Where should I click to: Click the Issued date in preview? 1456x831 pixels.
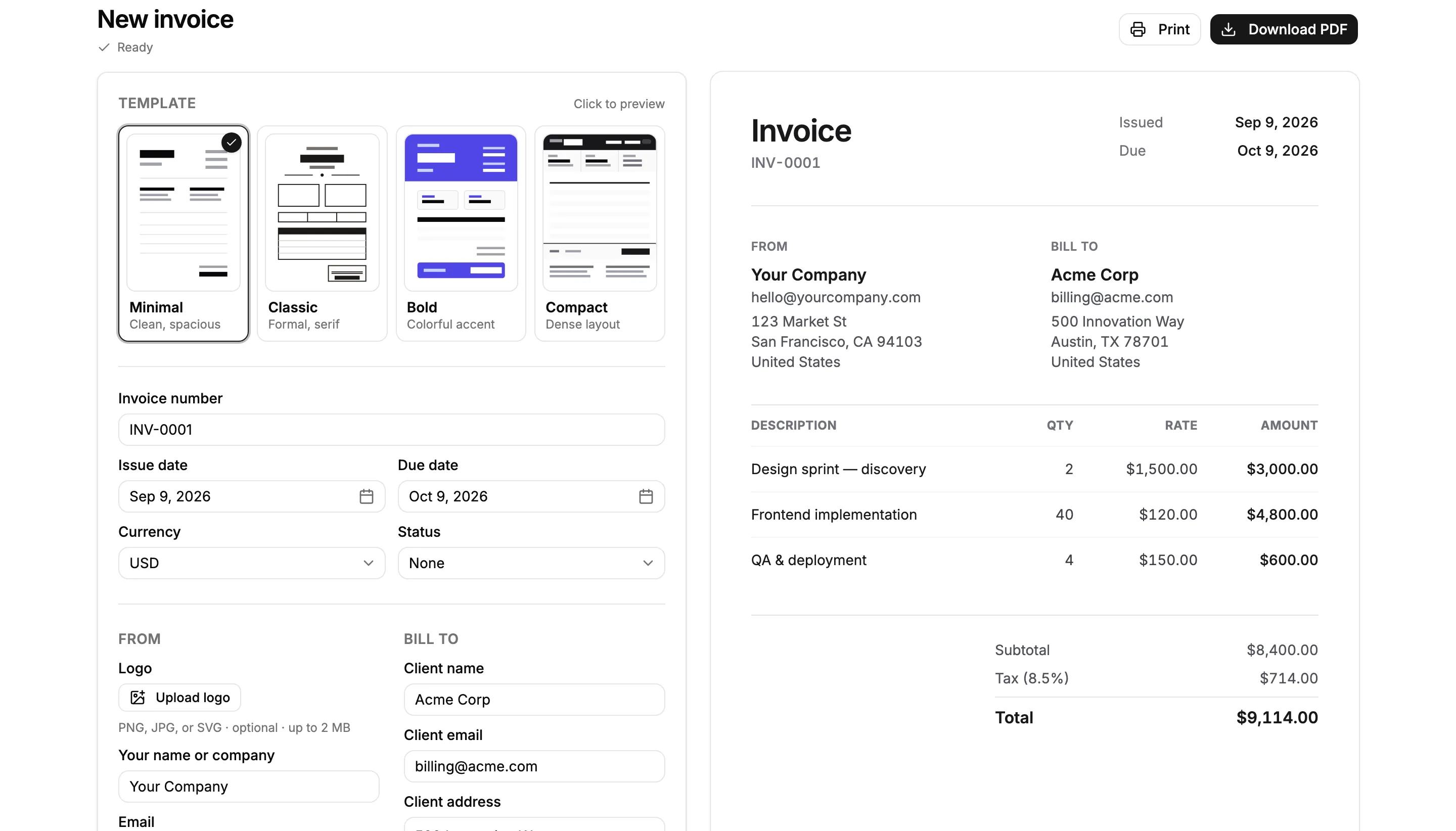point(1276,123)
